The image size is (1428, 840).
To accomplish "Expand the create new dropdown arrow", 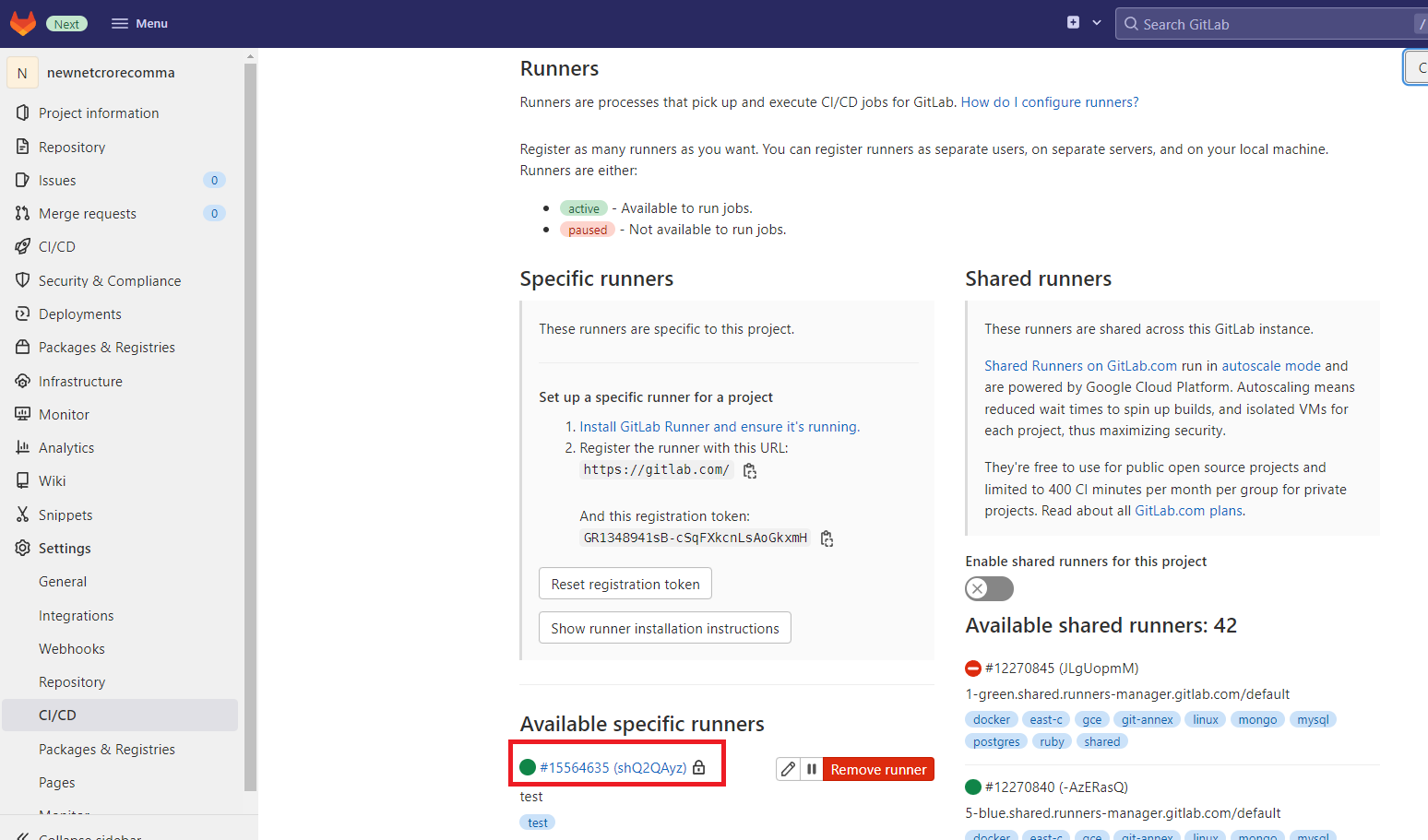I will point(1097,23).
